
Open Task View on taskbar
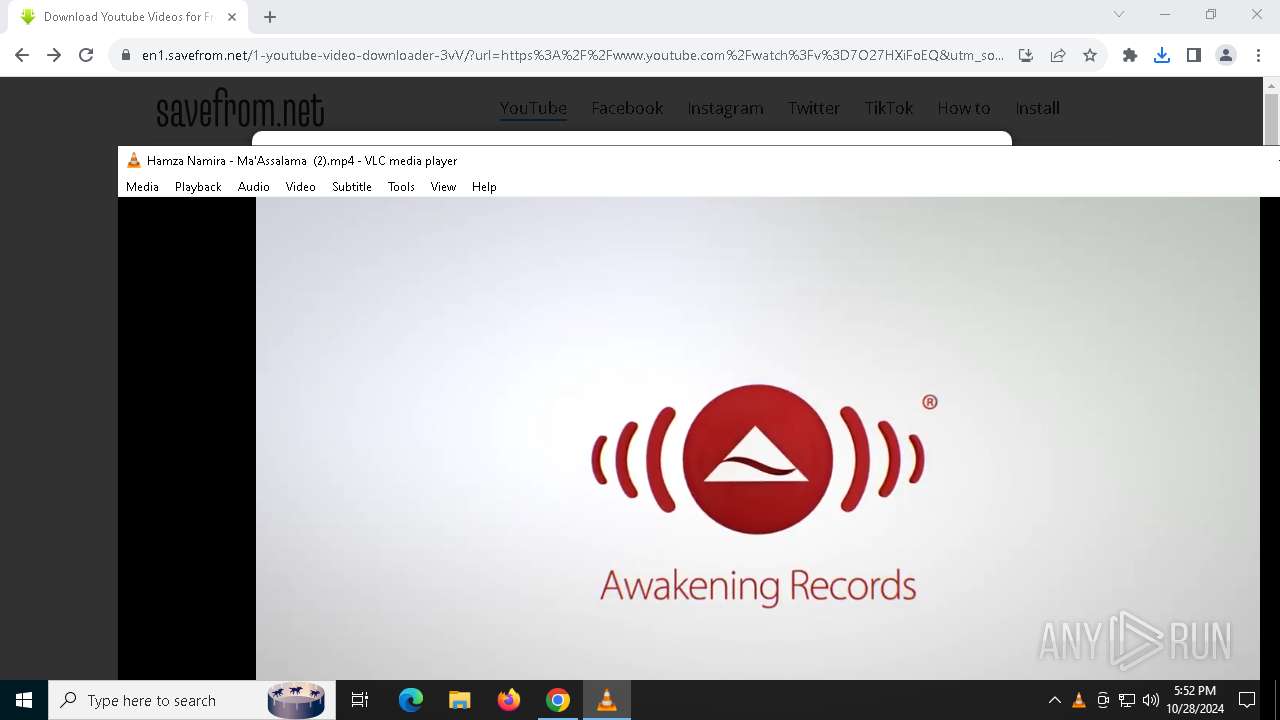360,700
